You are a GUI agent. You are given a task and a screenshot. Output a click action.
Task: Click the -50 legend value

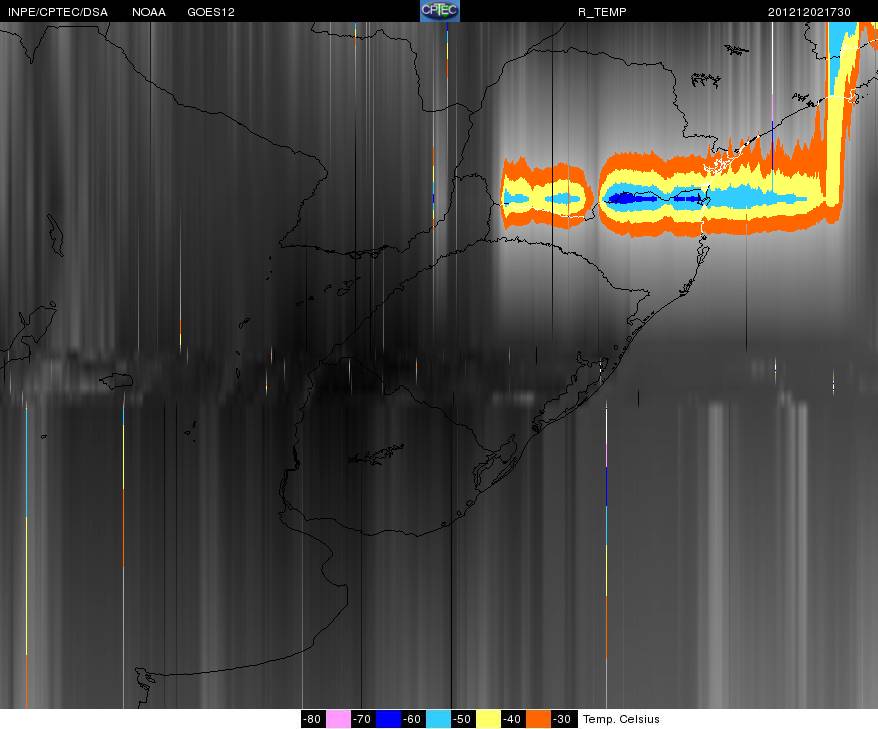point(463,719)
